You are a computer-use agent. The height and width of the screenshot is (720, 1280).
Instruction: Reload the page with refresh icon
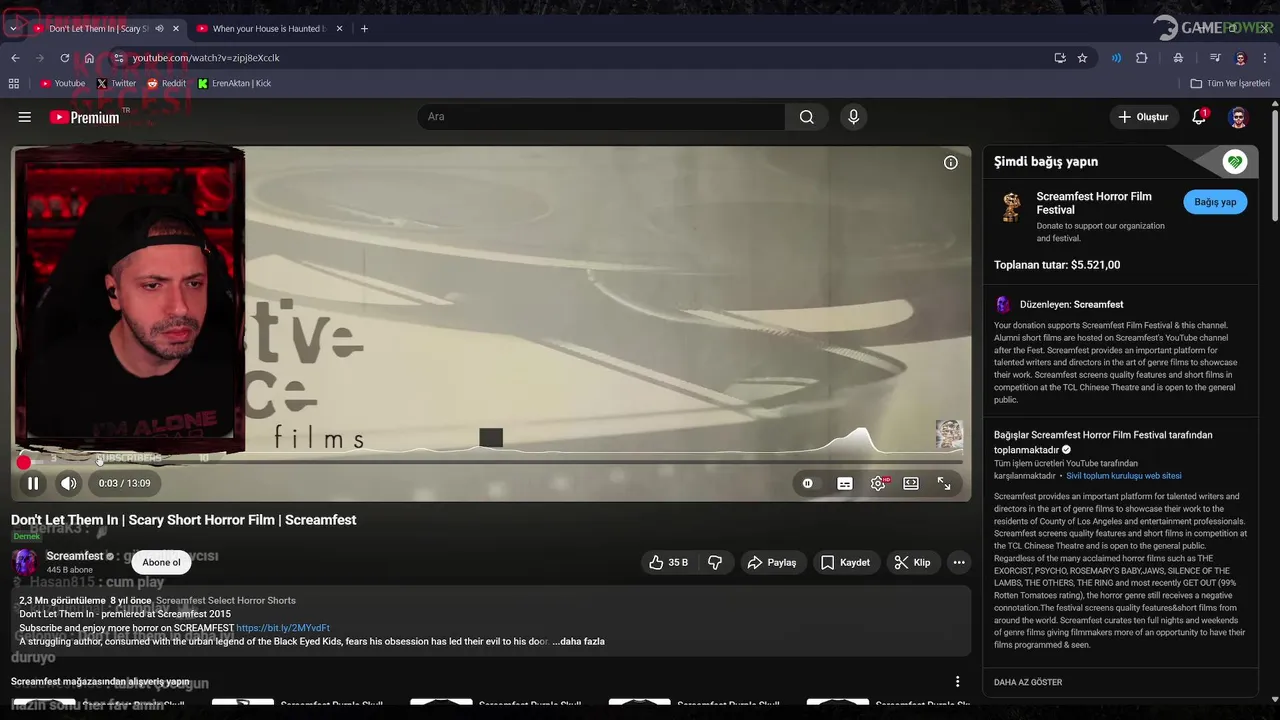tap(65, 58)
